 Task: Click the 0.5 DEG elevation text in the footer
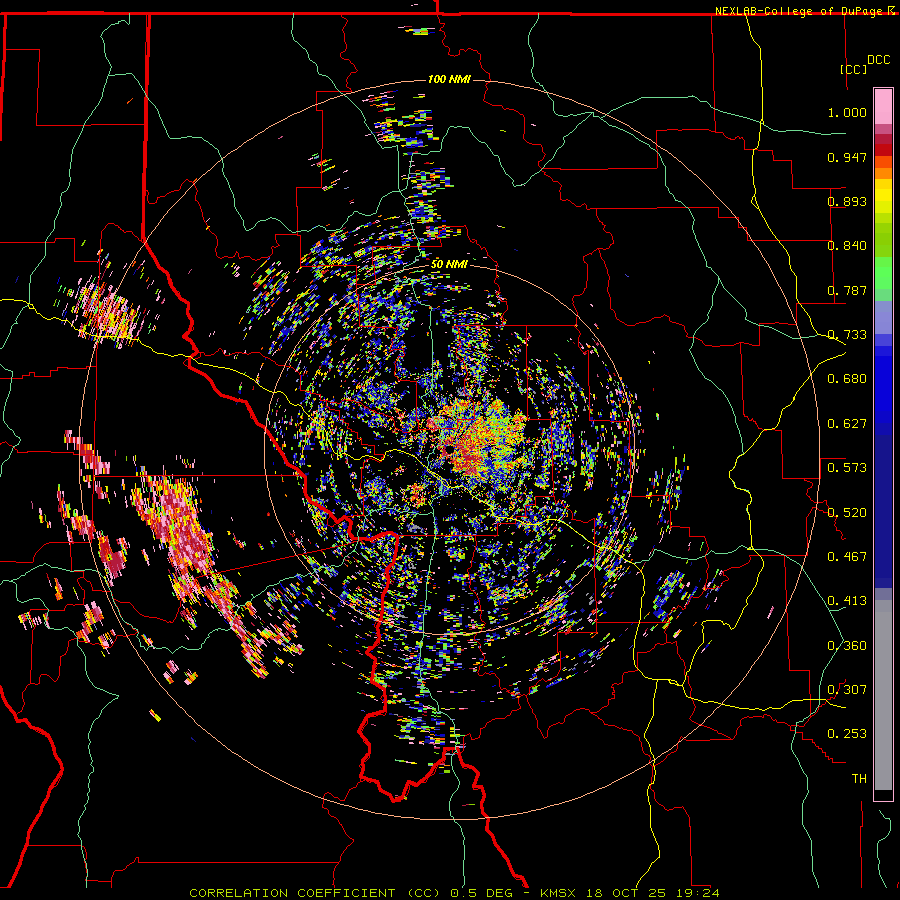(x=481, y=893)
